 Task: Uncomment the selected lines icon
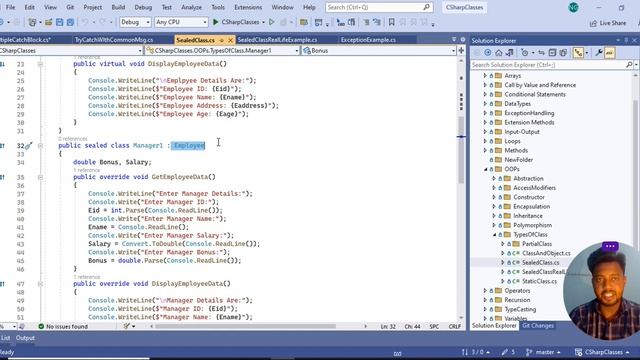(x=376, y=22)
